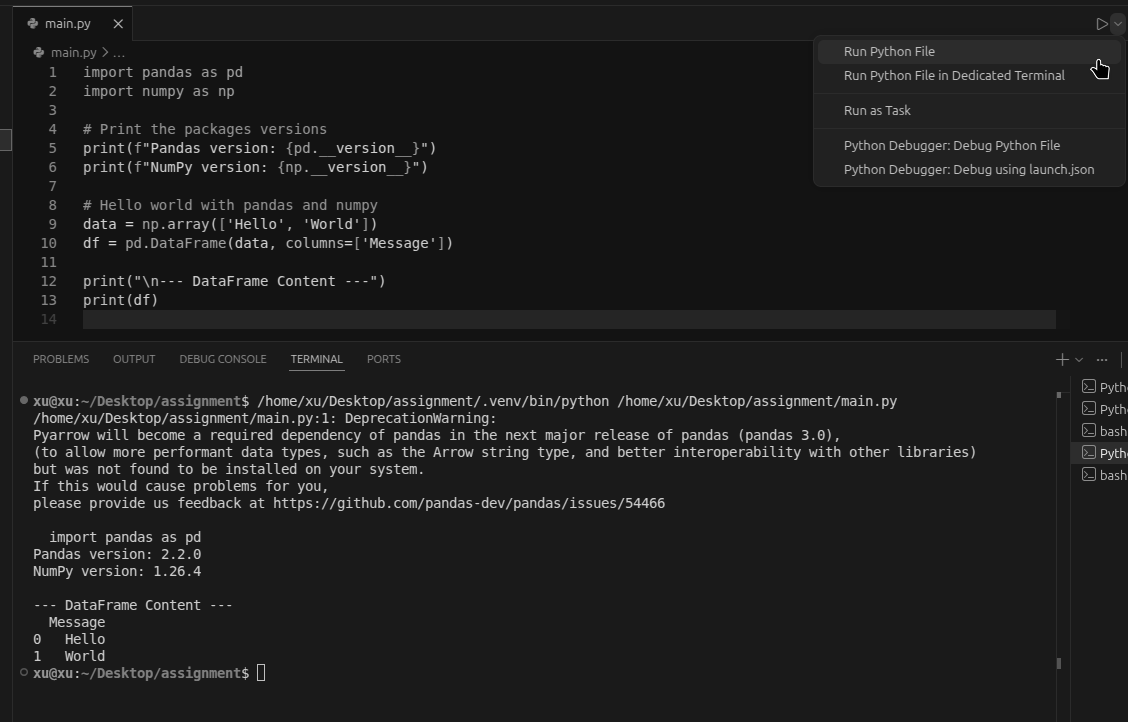Switch to the PROBLEMS panel tab
The height and width of the screenshot is (722, 1128).
tap(61, 359)
